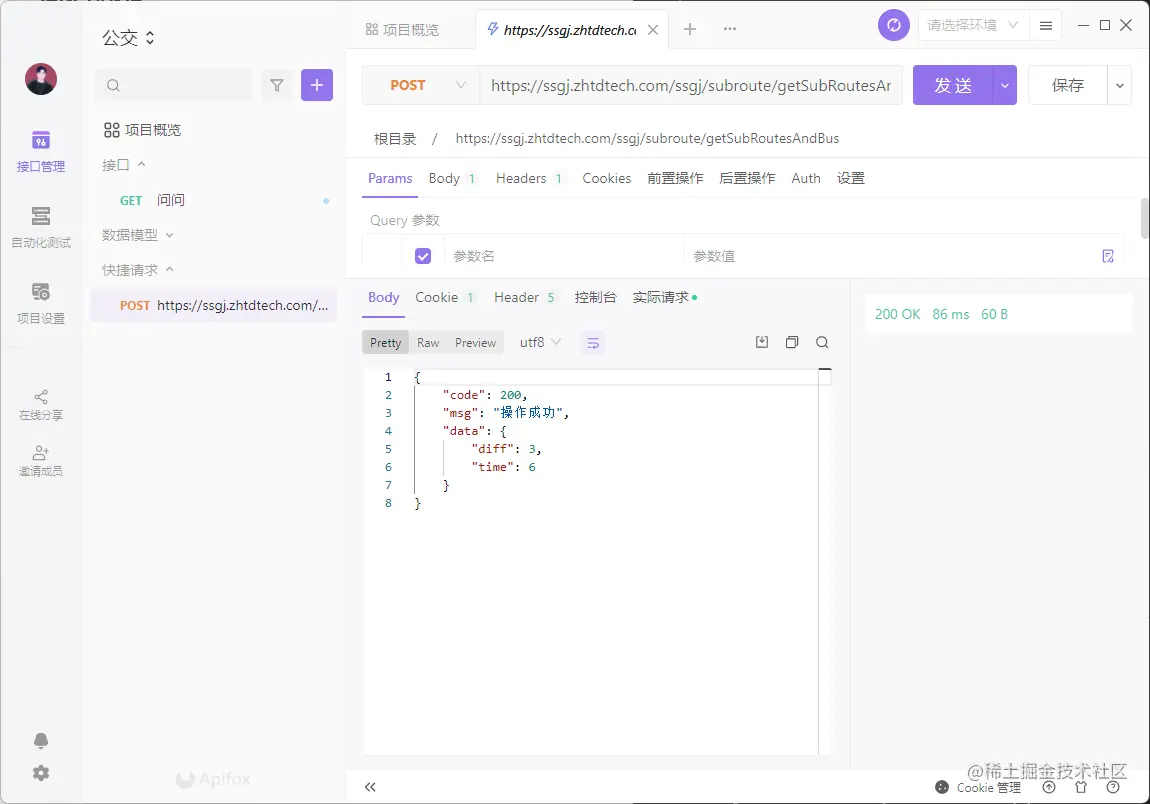The image size is (1150, 804).
Task: Click the 参数名 input field
Action: (563, 256)
